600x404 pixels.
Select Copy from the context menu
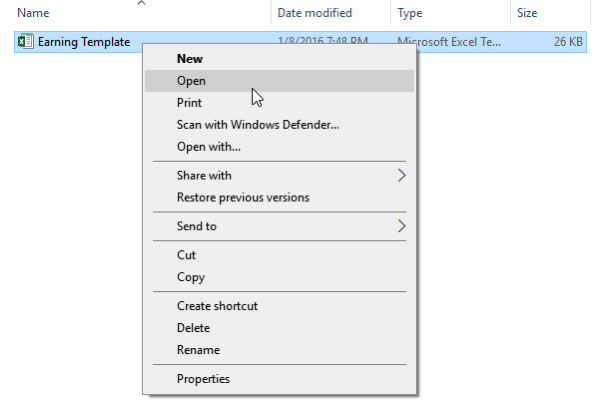pos(191,277)
